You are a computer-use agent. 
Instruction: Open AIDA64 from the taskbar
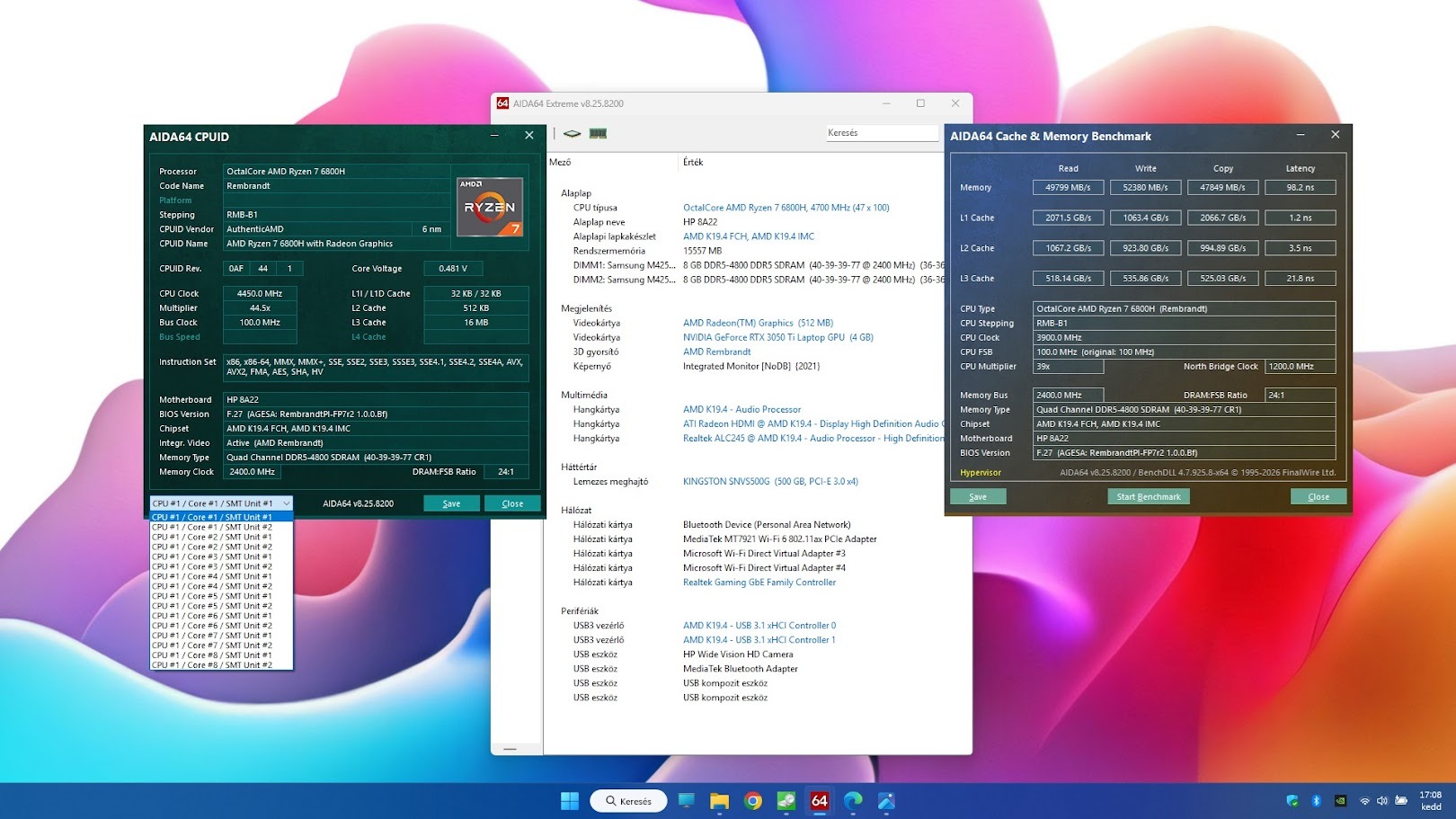[x=819, y=800]
